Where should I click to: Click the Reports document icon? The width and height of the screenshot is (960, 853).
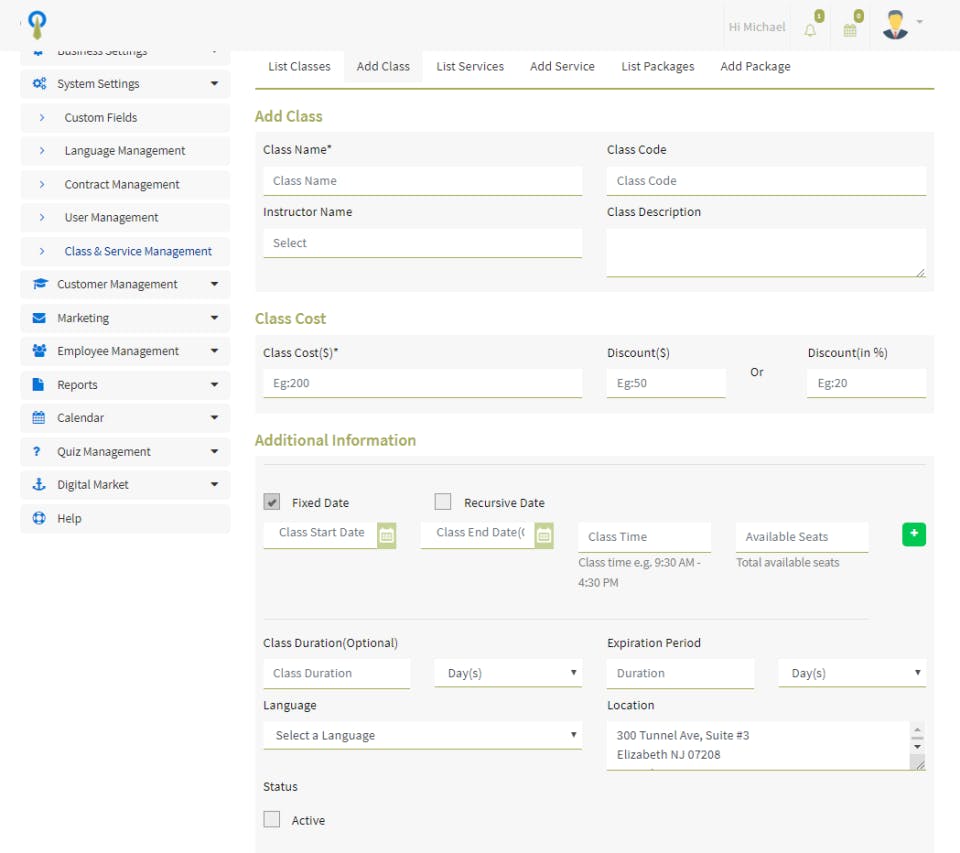tap(39, 384)
